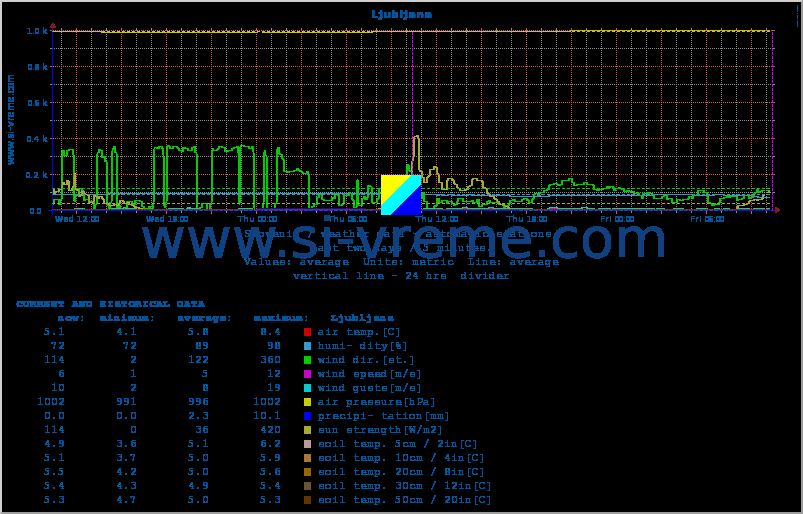This screenshot has width=803, height=514.
Task: Click the 'Thu 12:00' time axis label
Action: click(437, 218)
